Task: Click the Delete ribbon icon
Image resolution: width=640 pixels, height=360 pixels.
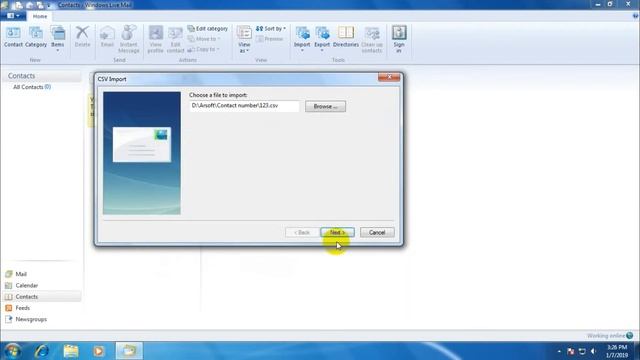Action: click(x=82, y=37)
